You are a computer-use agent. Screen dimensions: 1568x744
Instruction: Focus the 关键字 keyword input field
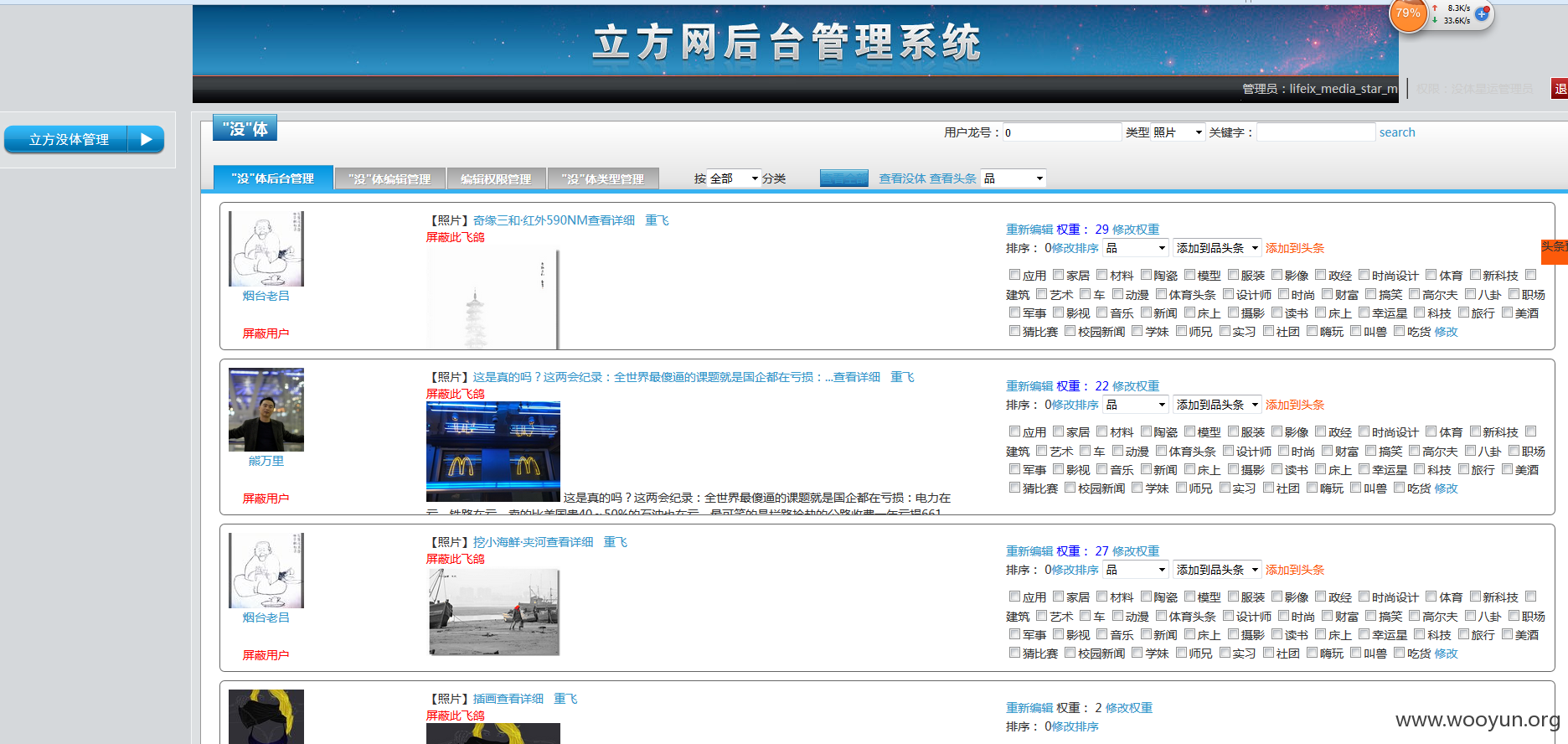pos(1316,132)
